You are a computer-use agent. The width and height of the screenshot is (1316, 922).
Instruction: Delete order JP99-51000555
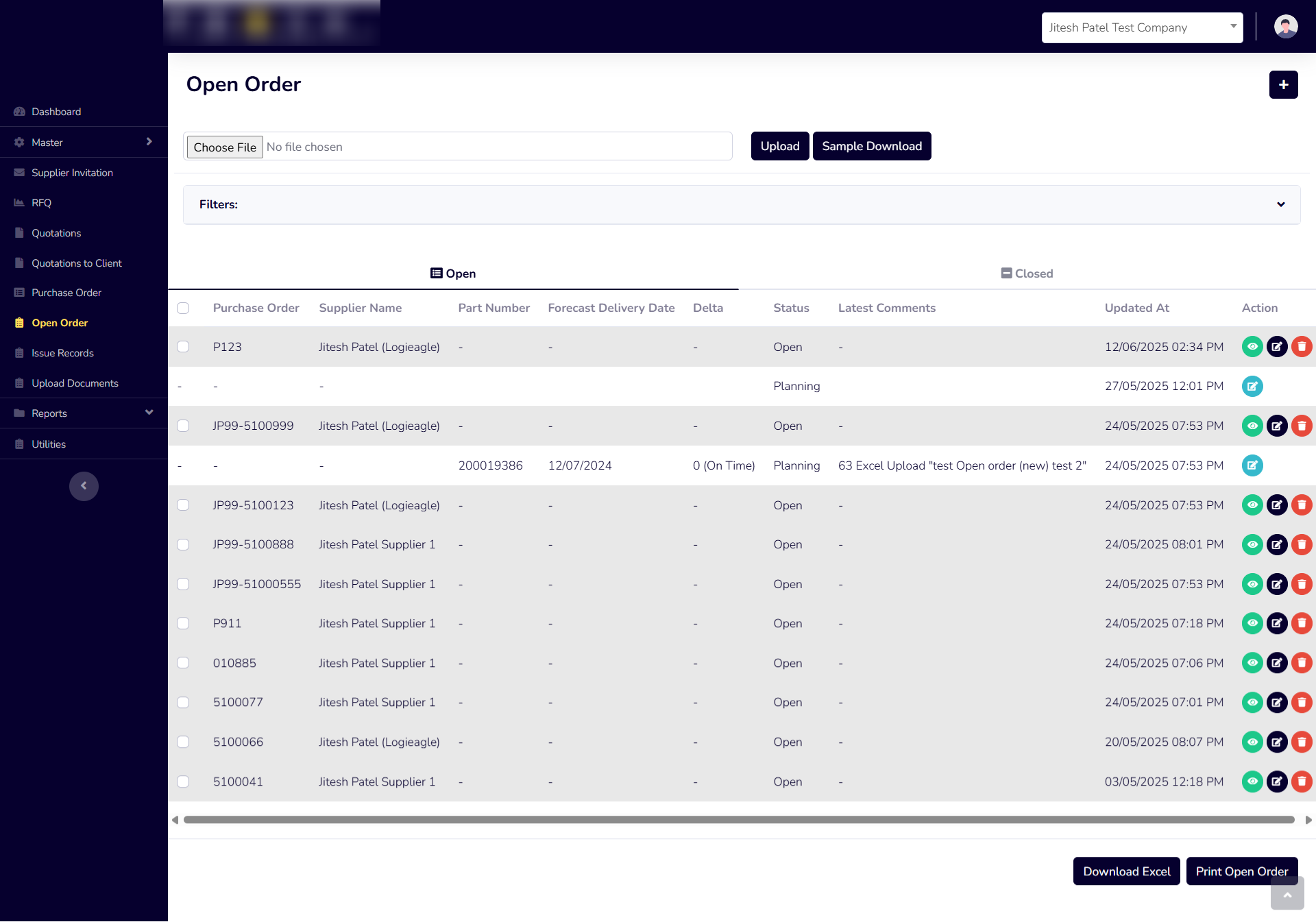click(1302, 584)
